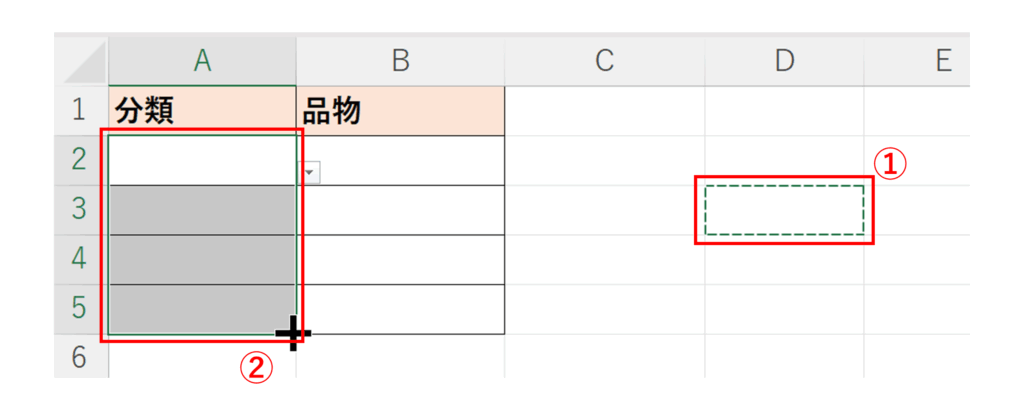Select row 6 header
Screen dimensions: 1024x417
[80, 356]
